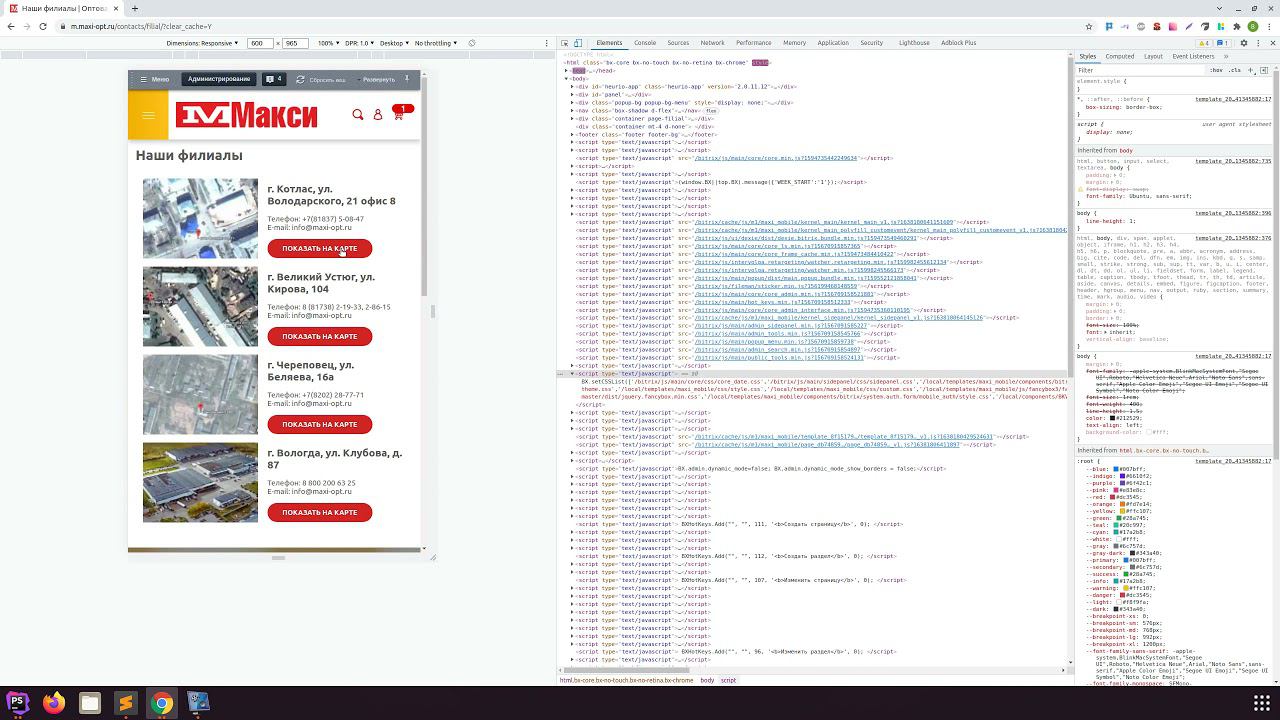Screen dimensions: 1280x720
Task: Open the DevTools three-dot customize menu
Action: pos(1256,43)
